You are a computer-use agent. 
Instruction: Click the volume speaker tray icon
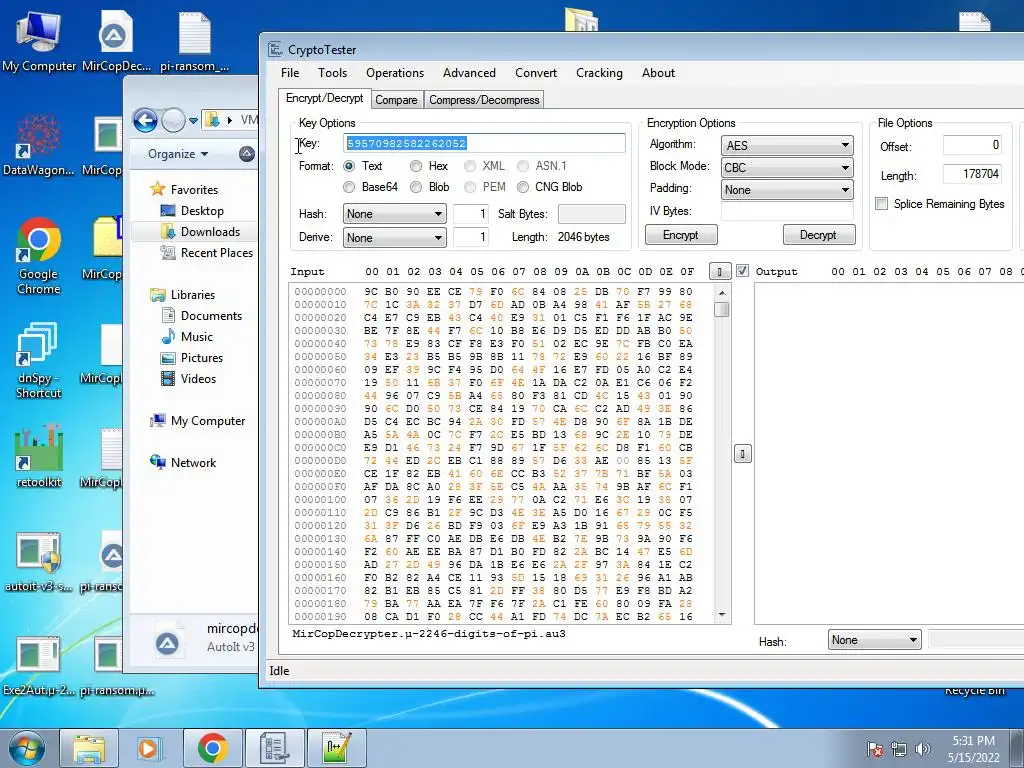coord(922,749)
